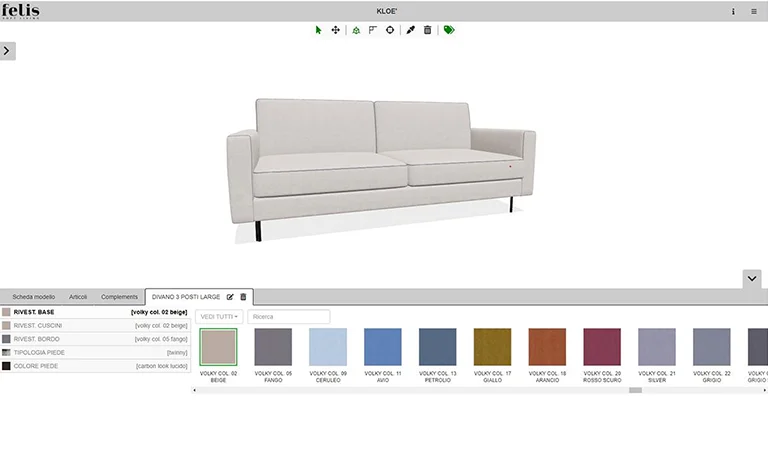Click the [volky col. 05 fango] value
This screenshot has width=768, height=453.
pos(161,339)
